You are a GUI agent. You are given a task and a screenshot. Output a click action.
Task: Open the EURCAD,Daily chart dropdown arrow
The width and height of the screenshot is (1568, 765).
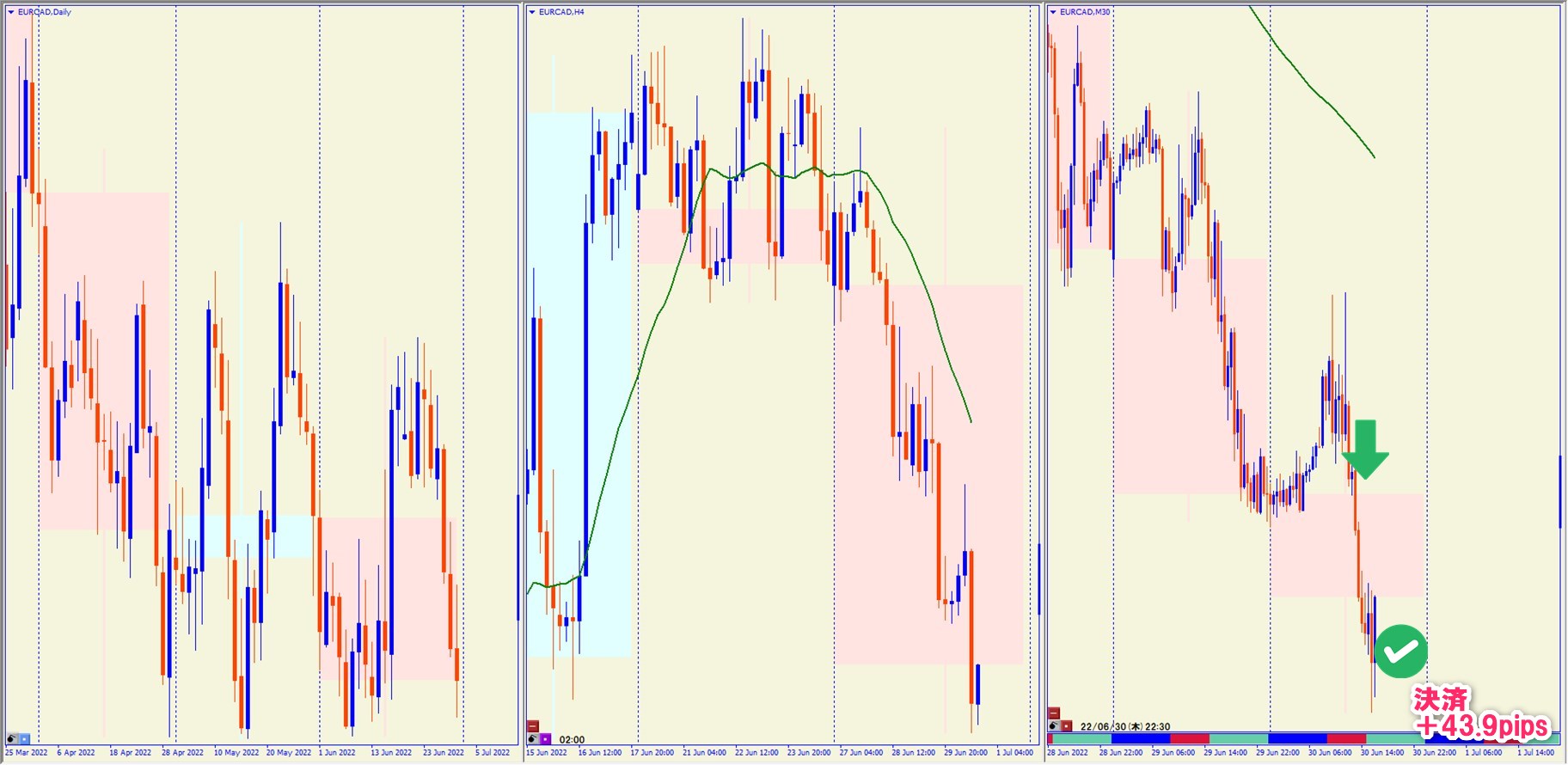pos(11,12)
